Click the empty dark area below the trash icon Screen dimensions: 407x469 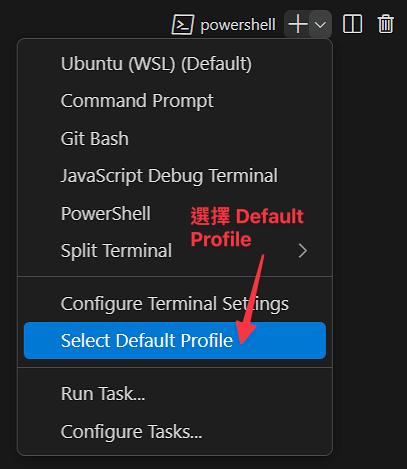point(370,233)
